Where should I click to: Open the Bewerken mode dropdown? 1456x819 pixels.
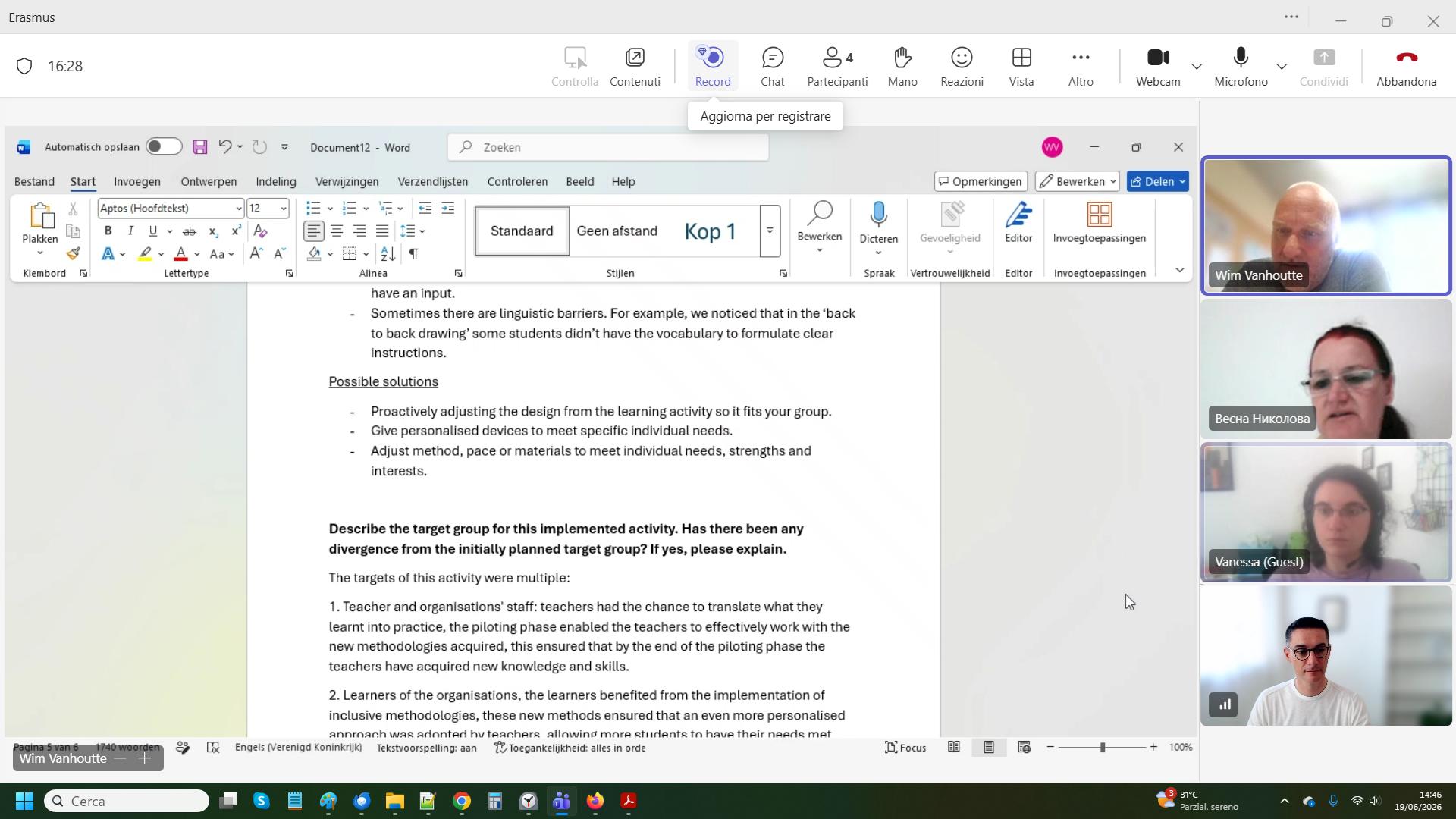point(1077,181)
